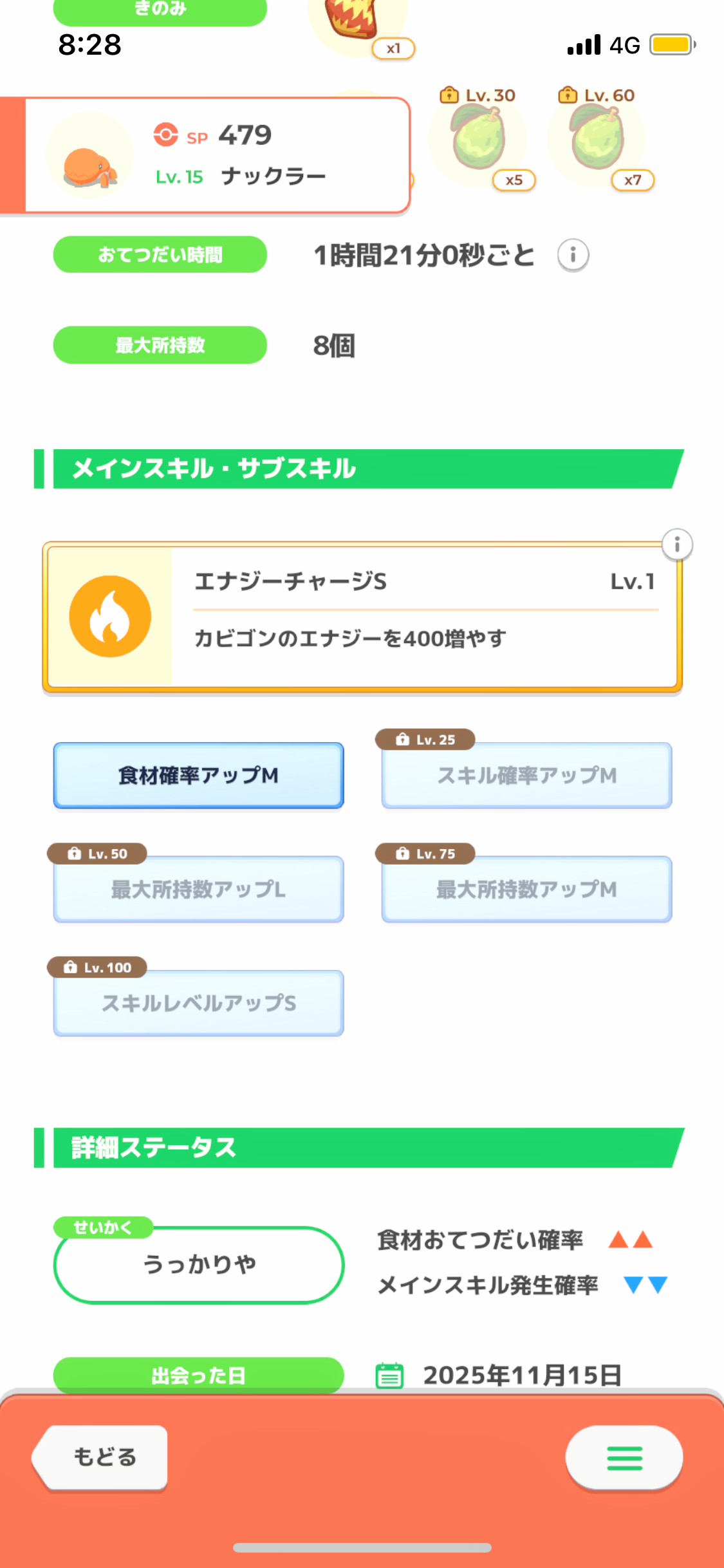
Task: Tap the locked 最大所持数アップL sub skill
Action: pyautogui.click(x=198, y=889)
